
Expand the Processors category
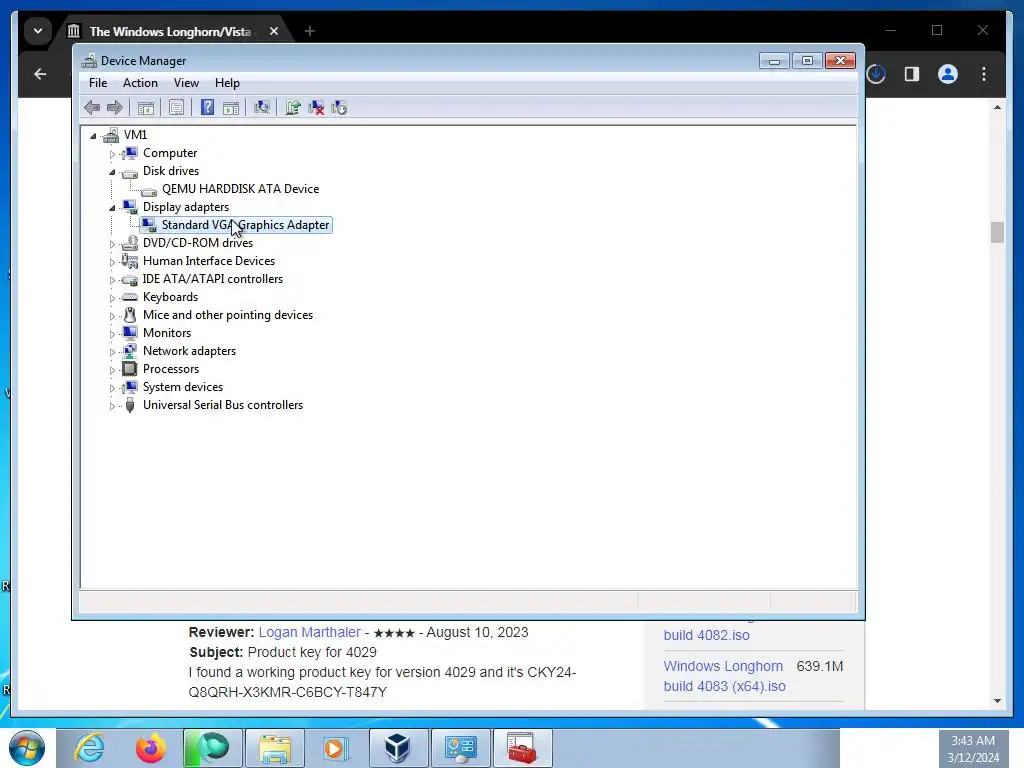point(112,370)
